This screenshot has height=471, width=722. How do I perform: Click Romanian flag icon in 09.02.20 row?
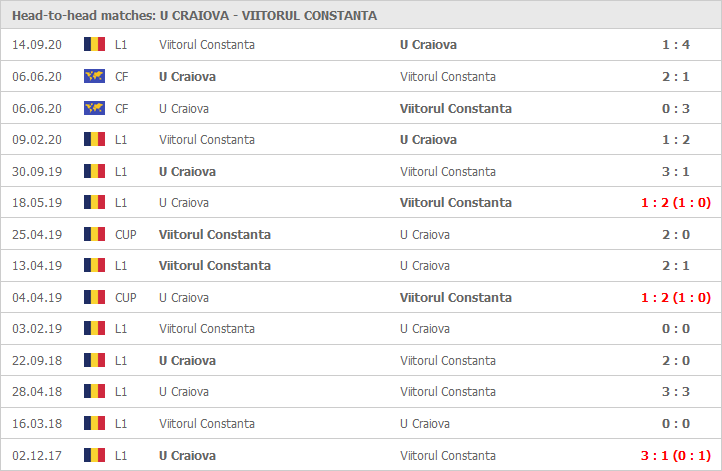point(94,139)
